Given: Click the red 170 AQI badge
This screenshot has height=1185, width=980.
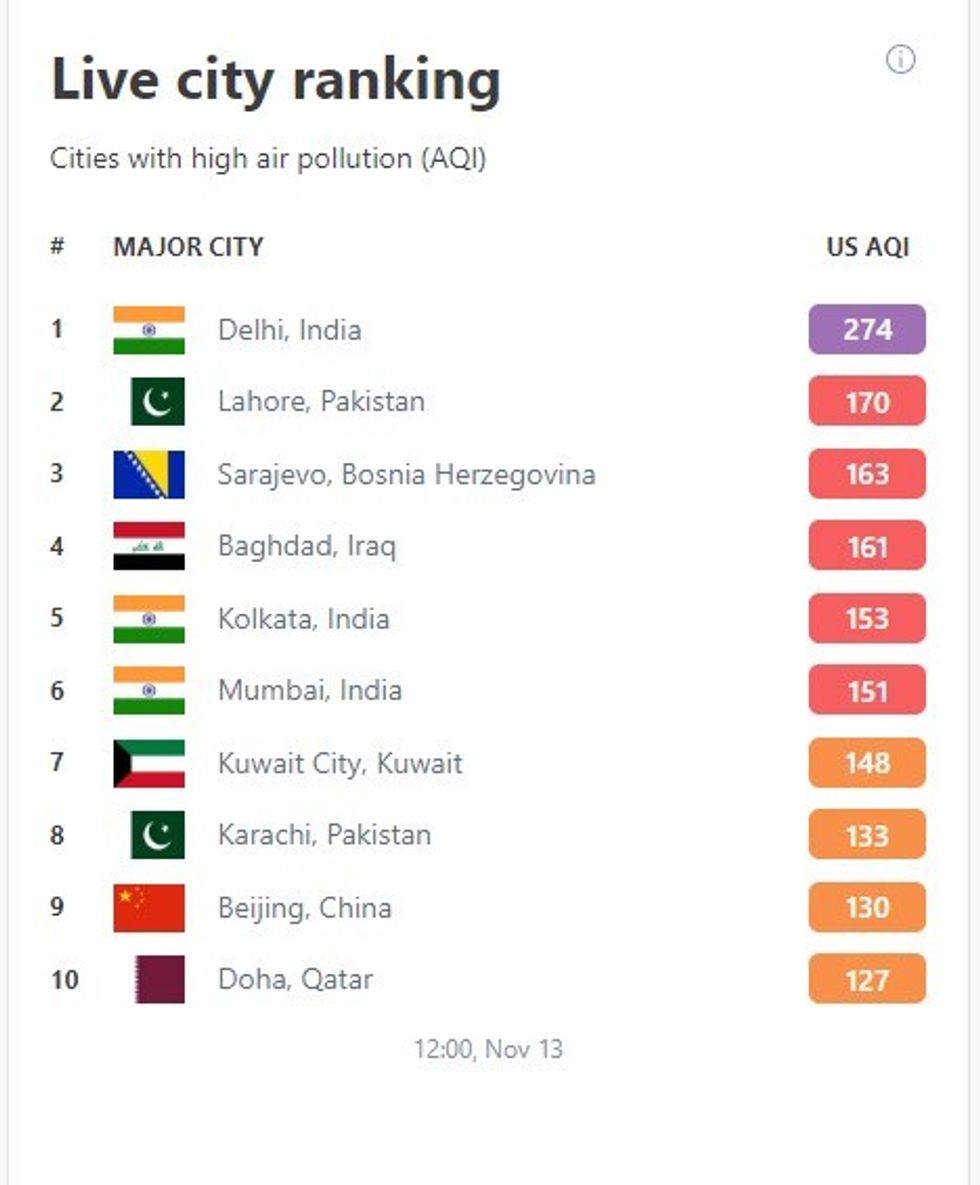Looking at the screenshot, I should pos(867,402).
